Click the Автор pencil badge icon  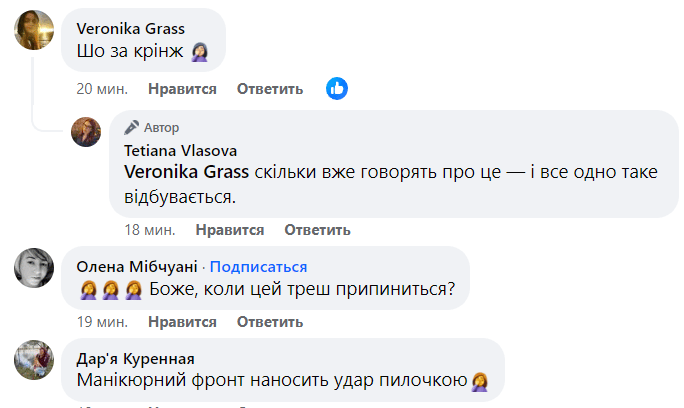[131, 128]
